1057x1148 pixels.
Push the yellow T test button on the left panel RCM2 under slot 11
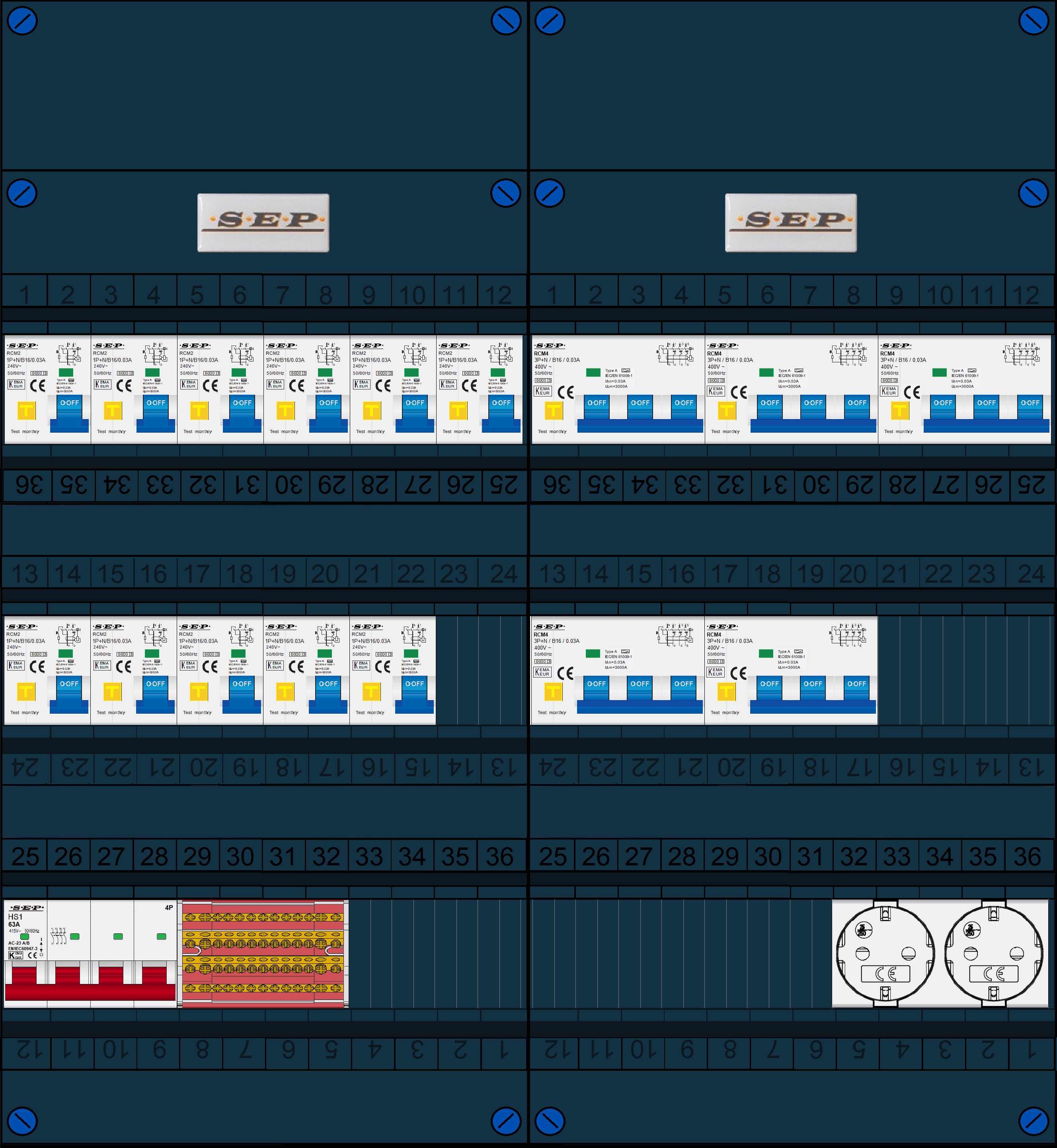point(458,410)
